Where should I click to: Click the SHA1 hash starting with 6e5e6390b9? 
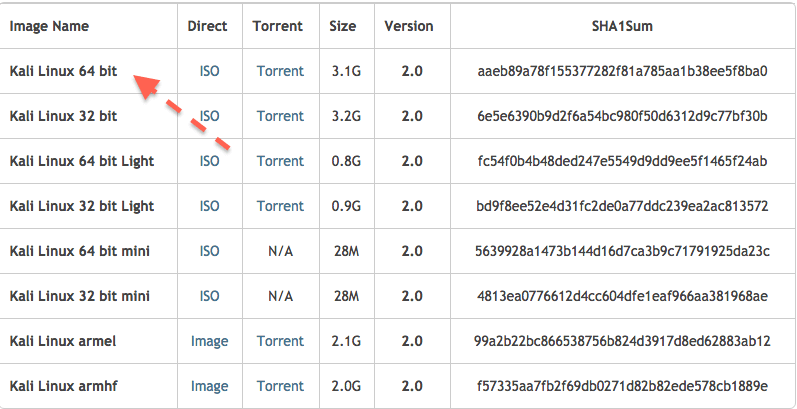pyautogui.click(x=623, y=116)
